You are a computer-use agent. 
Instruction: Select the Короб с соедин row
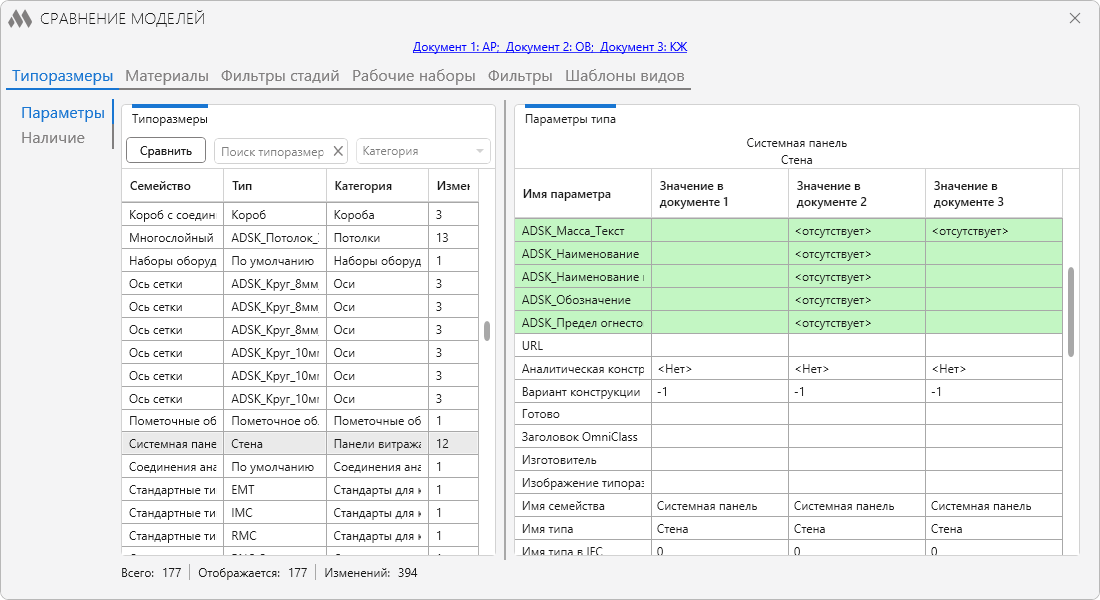[x=300, y=215]
